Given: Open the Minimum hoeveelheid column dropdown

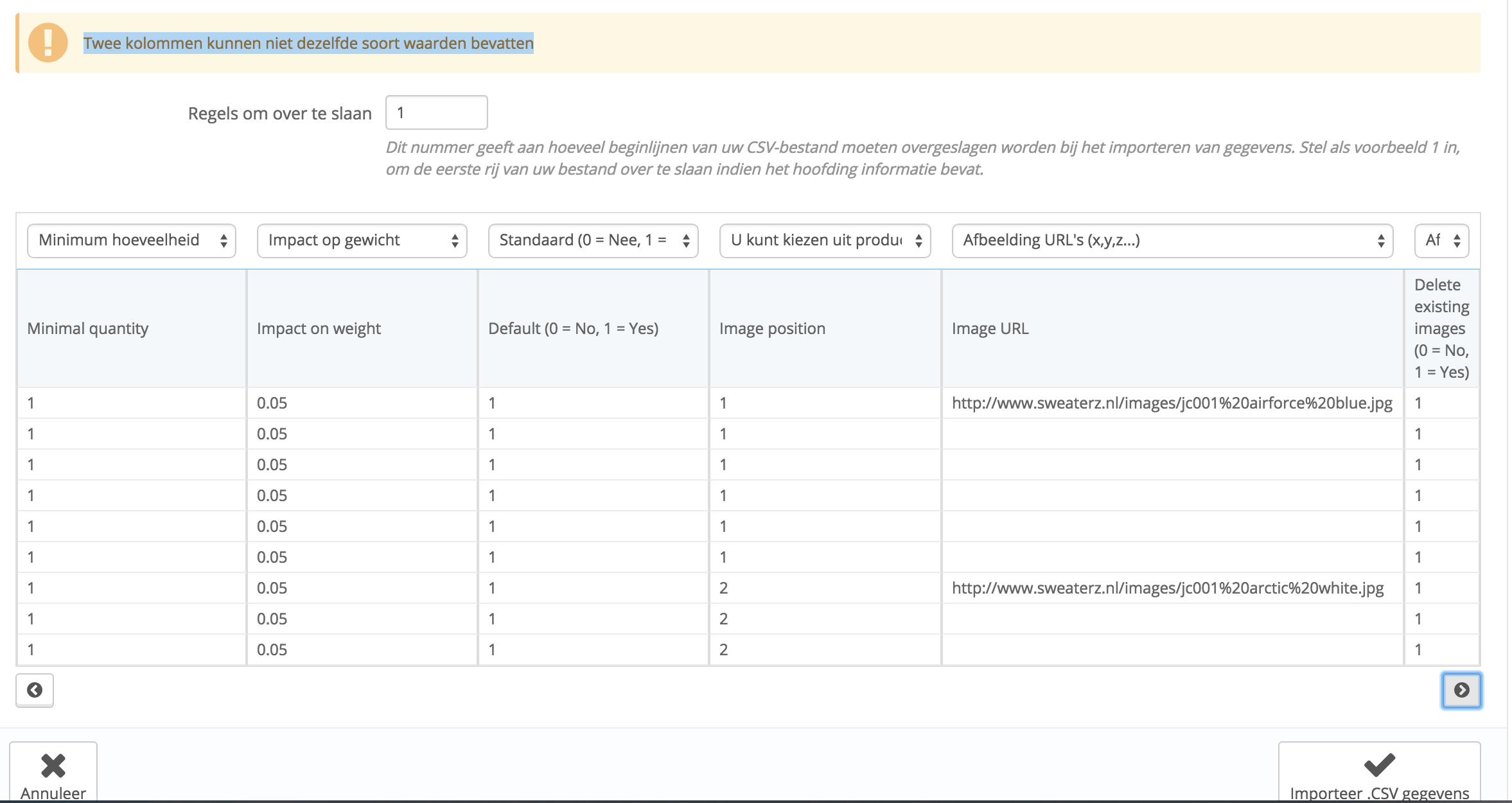Looking at the screenshot, I should point(132,241).
